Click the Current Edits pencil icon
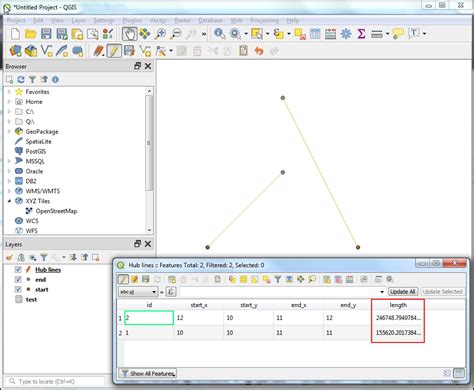The height and width of the screenshot is (390, 474). [98, 51]
